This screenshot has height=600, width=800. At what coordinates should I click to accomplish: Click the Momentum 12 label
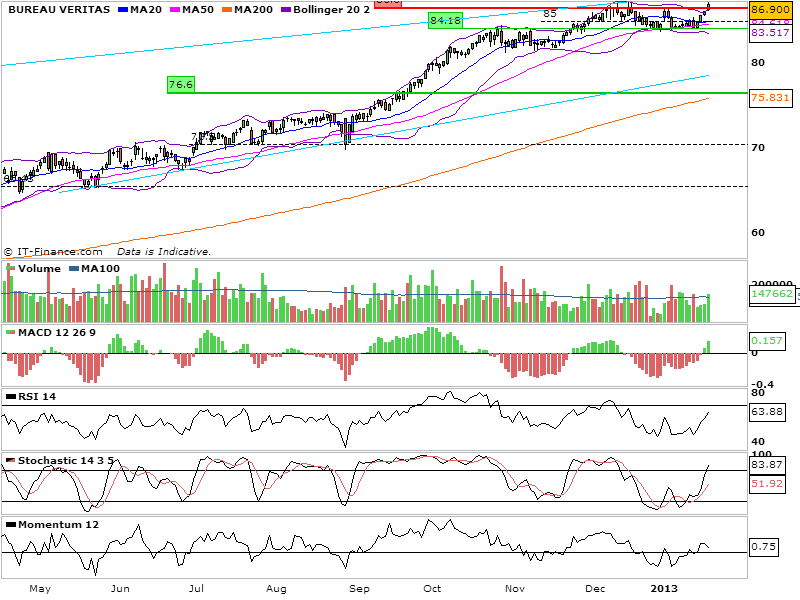(x=58, y=524)
